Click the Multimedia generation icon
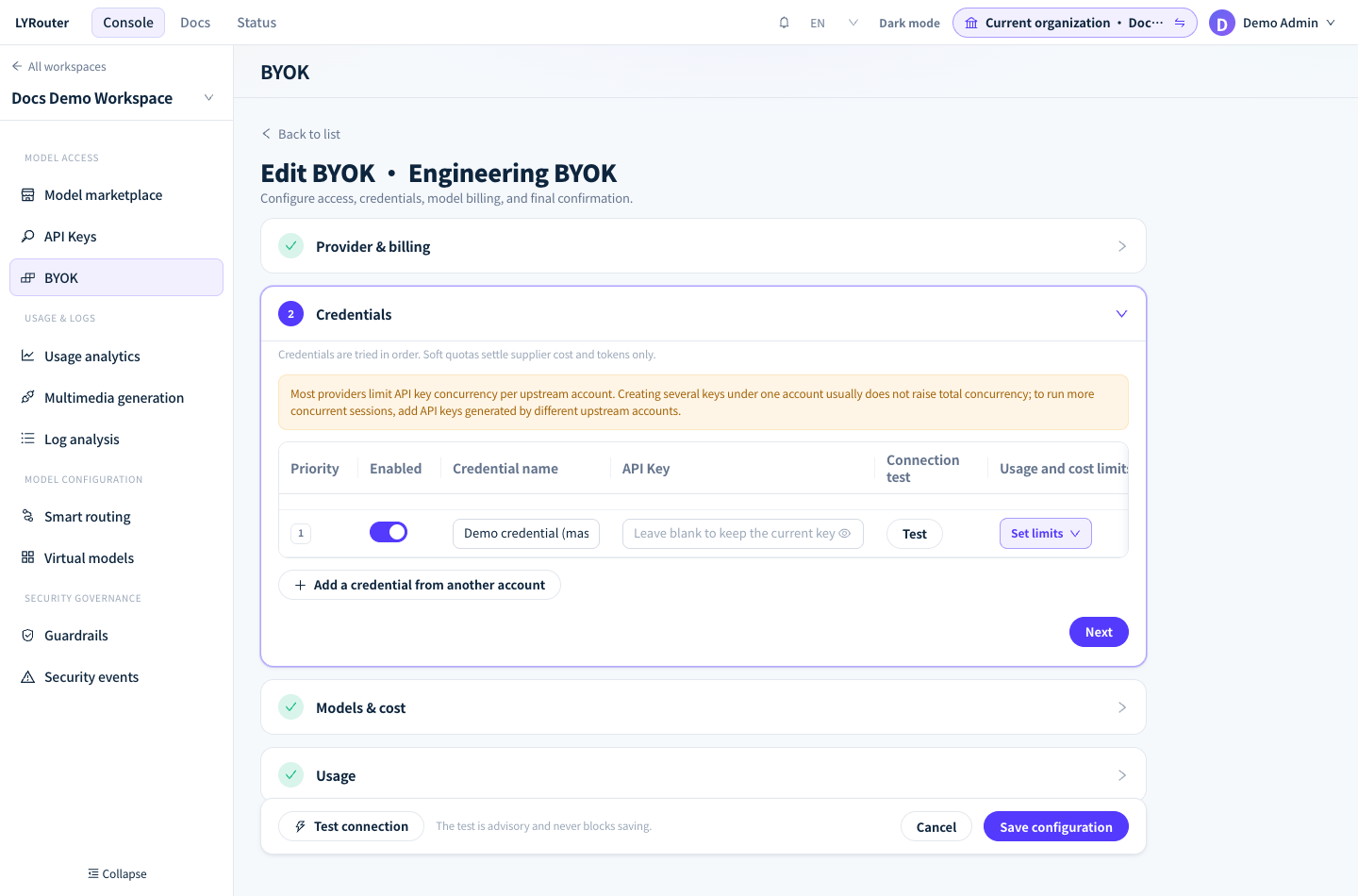The width and height of the screenshot is (1358, 896). click(x=28, y=398)
